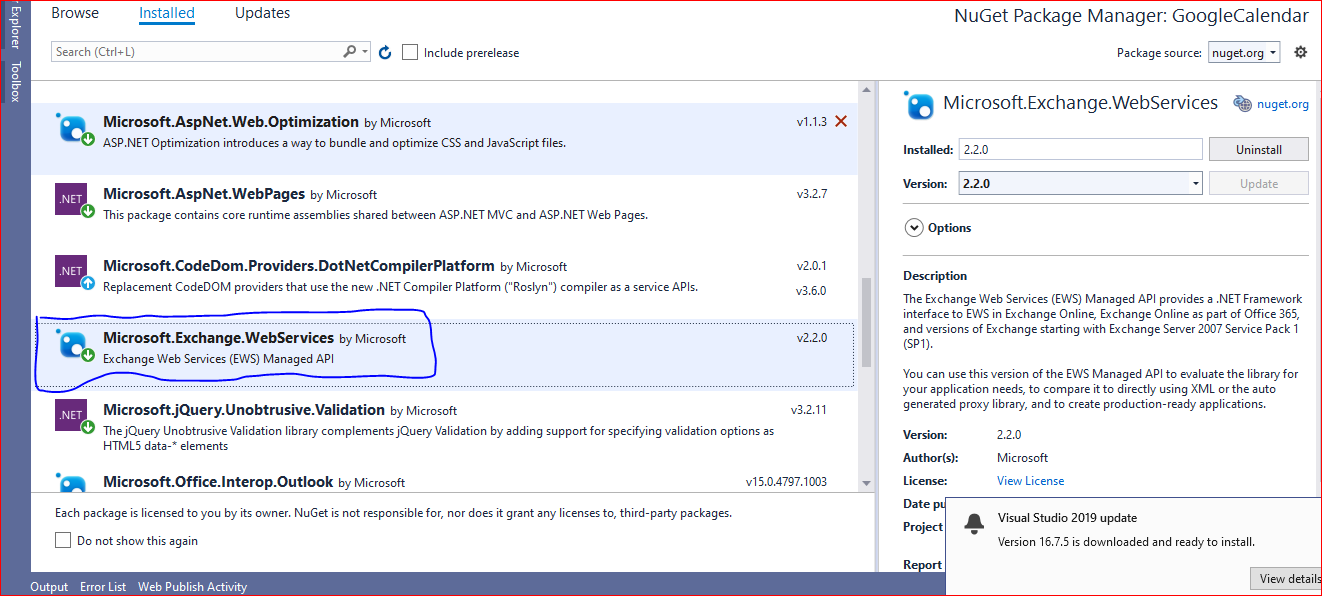Click the Installed version 2.2.0 field

coord(1080,149)
